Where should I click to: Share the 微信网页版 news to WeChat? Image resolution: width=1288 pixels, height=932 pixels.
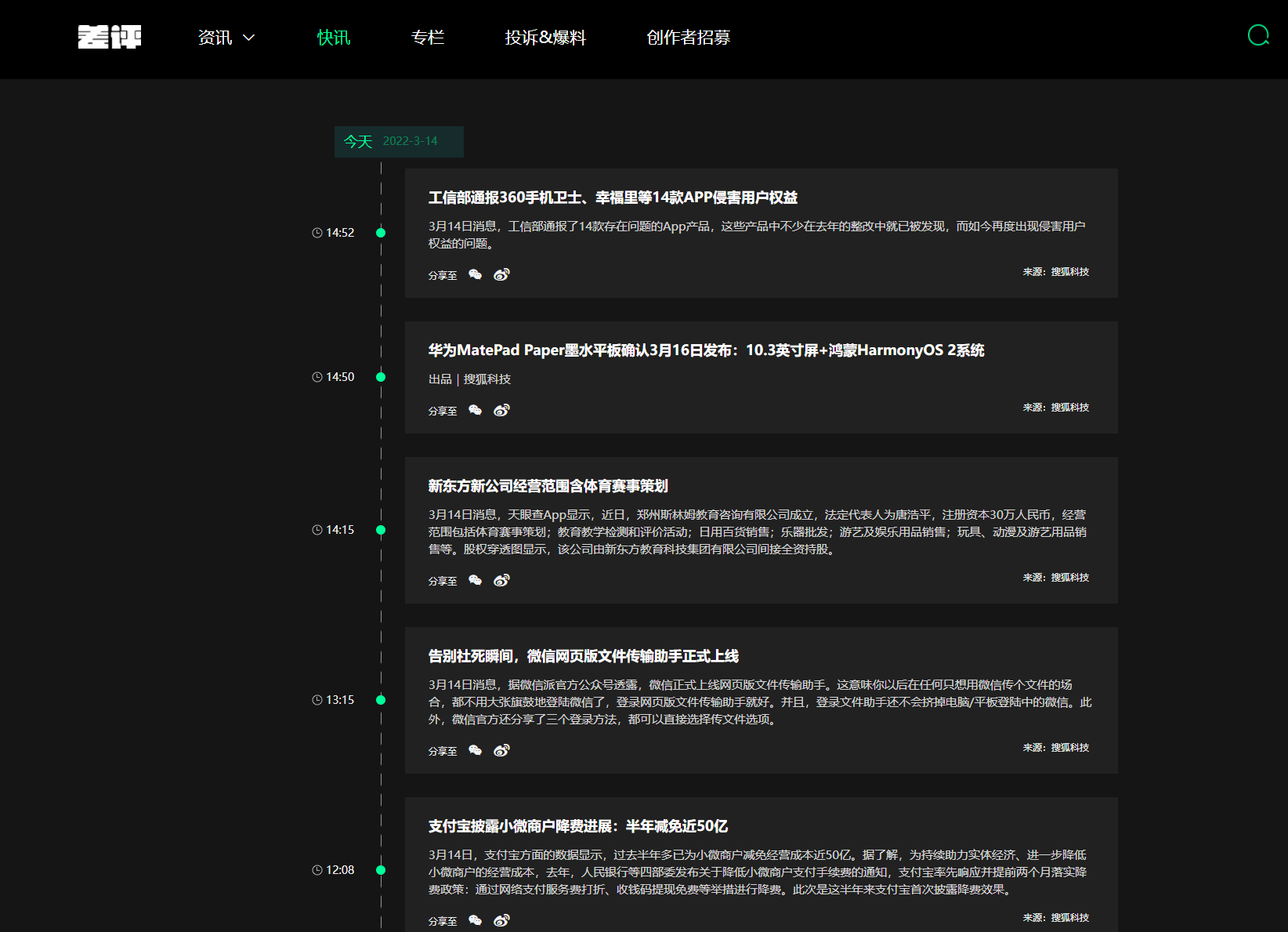click(475, 750)
